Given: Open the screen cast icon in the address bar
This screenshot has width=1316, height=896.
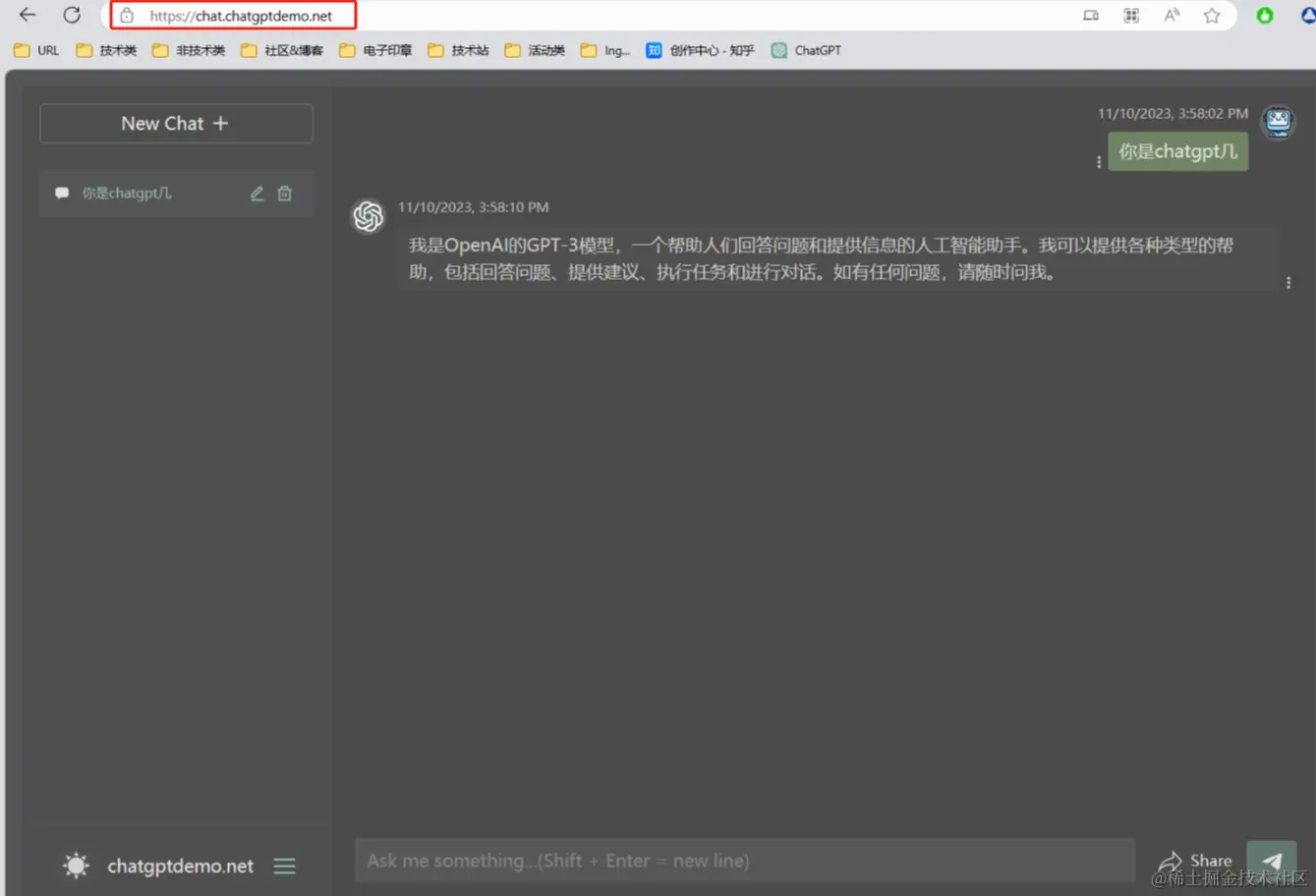Looking at the screenshot, I should click(x=1091, y=16).
